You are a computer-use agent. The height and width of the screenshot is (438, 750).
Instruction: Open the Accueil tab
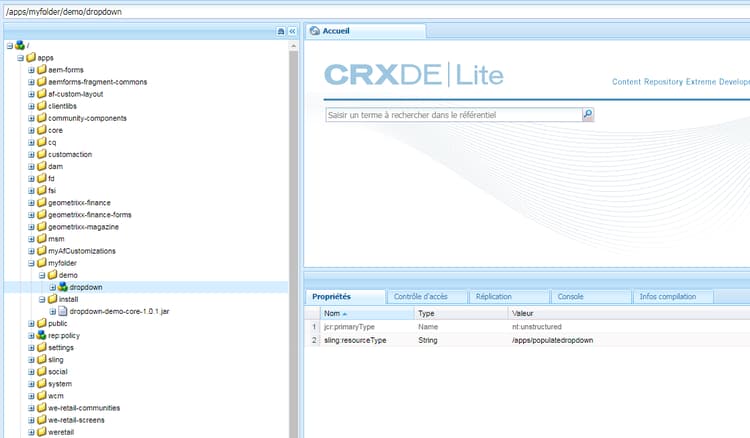pyautogui.click(x=365, y=31)
